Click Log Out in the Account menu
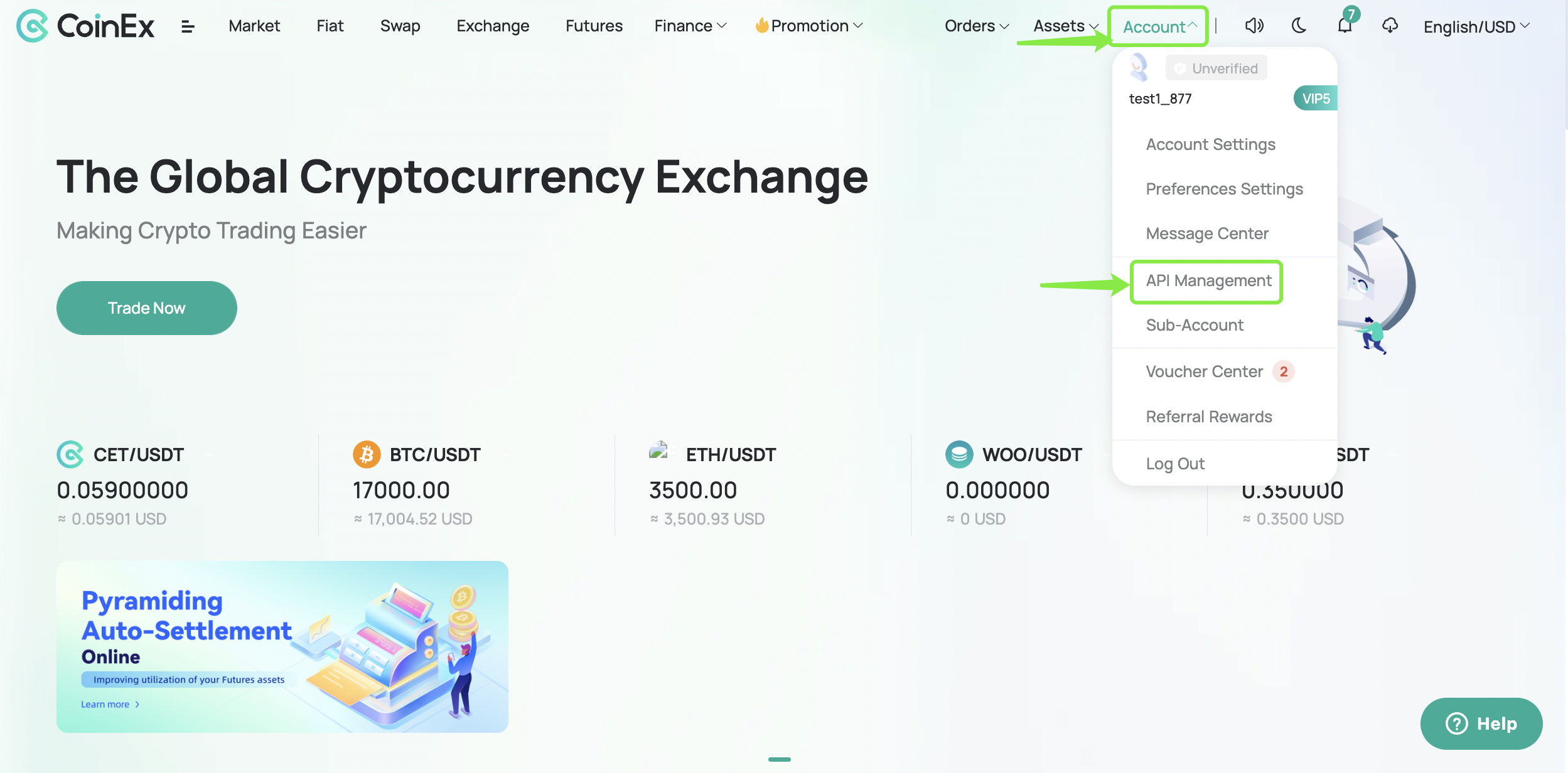Image resolution: width=1568 pixels, height=773 pixels. (1175, 463)
